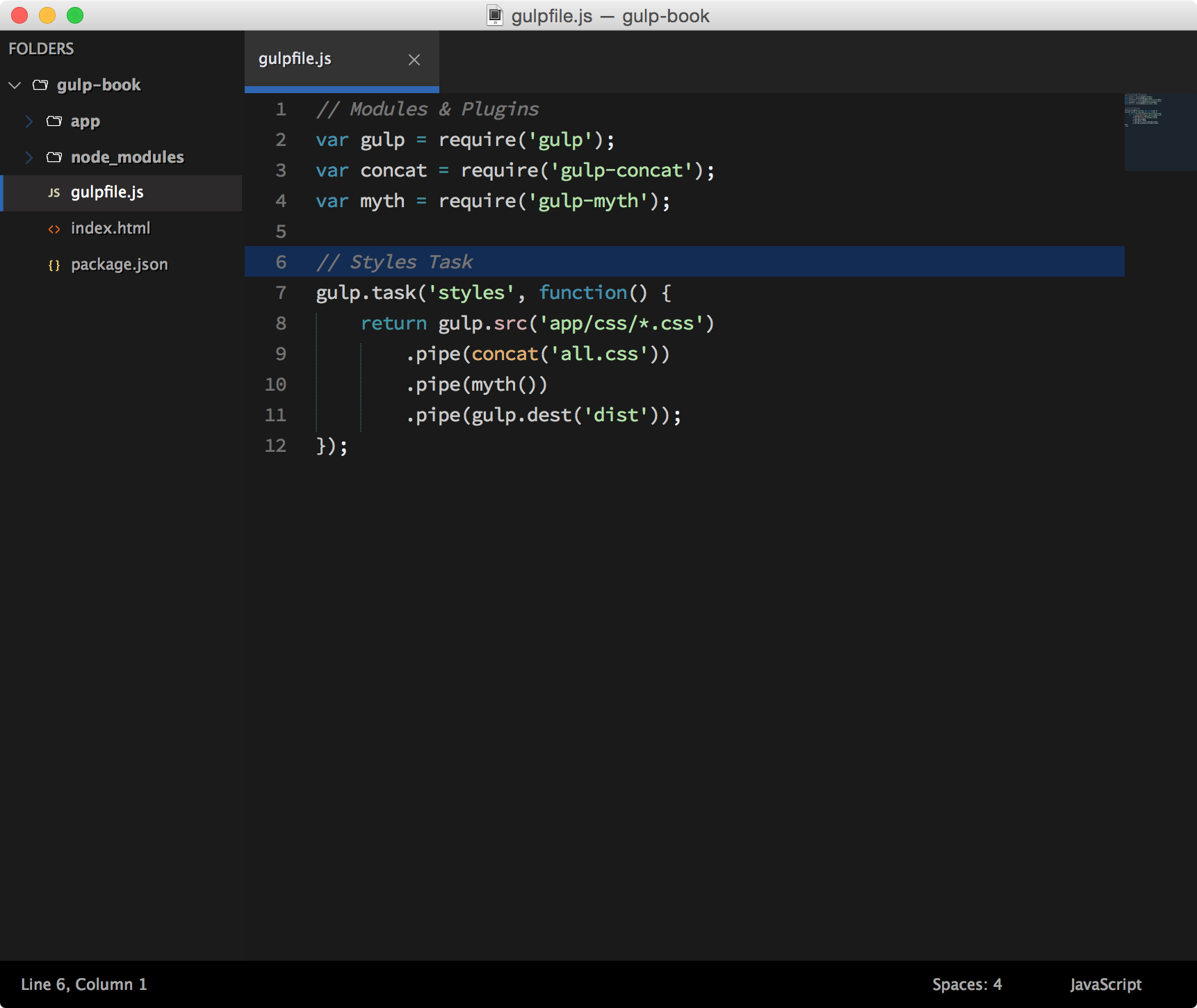The width and height of the screenshot is (1197, 1008).
Task: Click the 'dist' string on line 11
Action: [616, 415]
